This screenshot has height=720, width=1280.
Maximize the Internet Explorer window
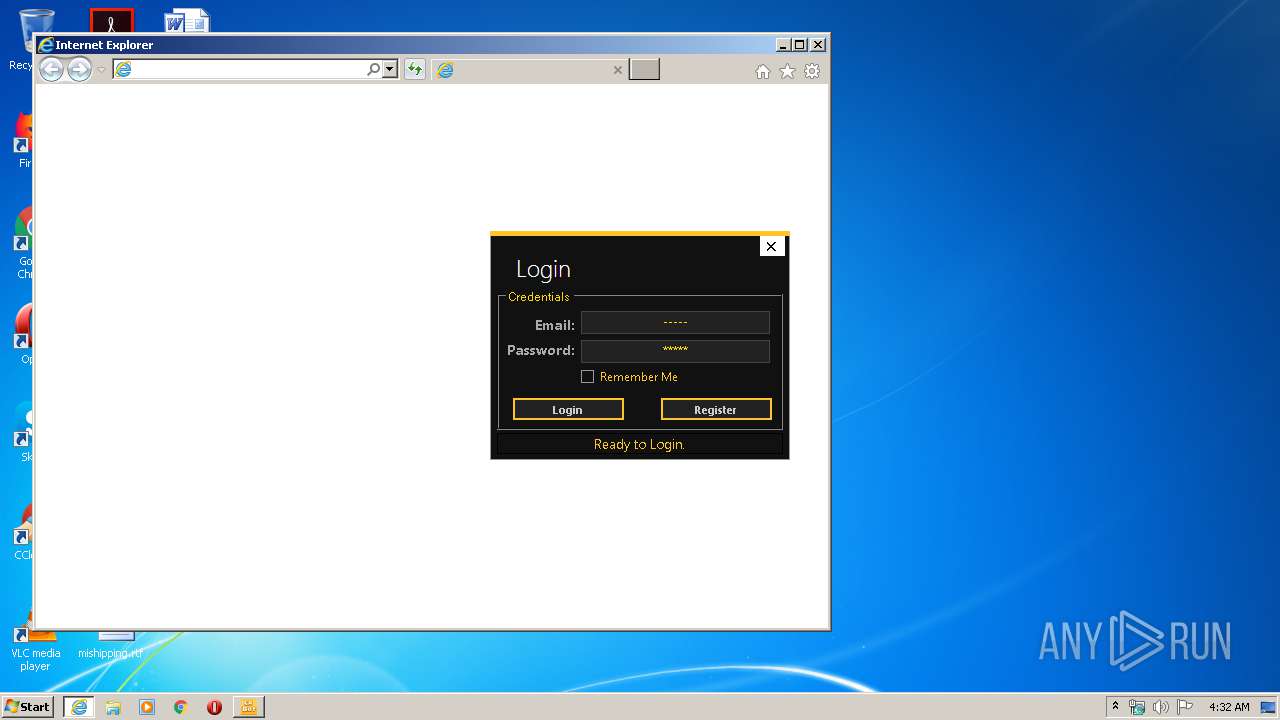(x=800, y=45)
